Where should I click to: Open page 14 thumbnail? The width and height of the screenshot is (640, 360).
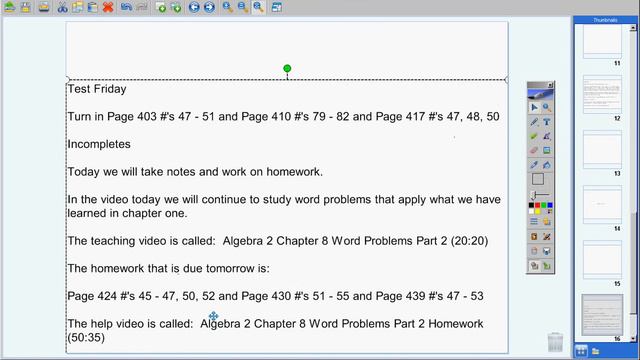coord(602,204)
